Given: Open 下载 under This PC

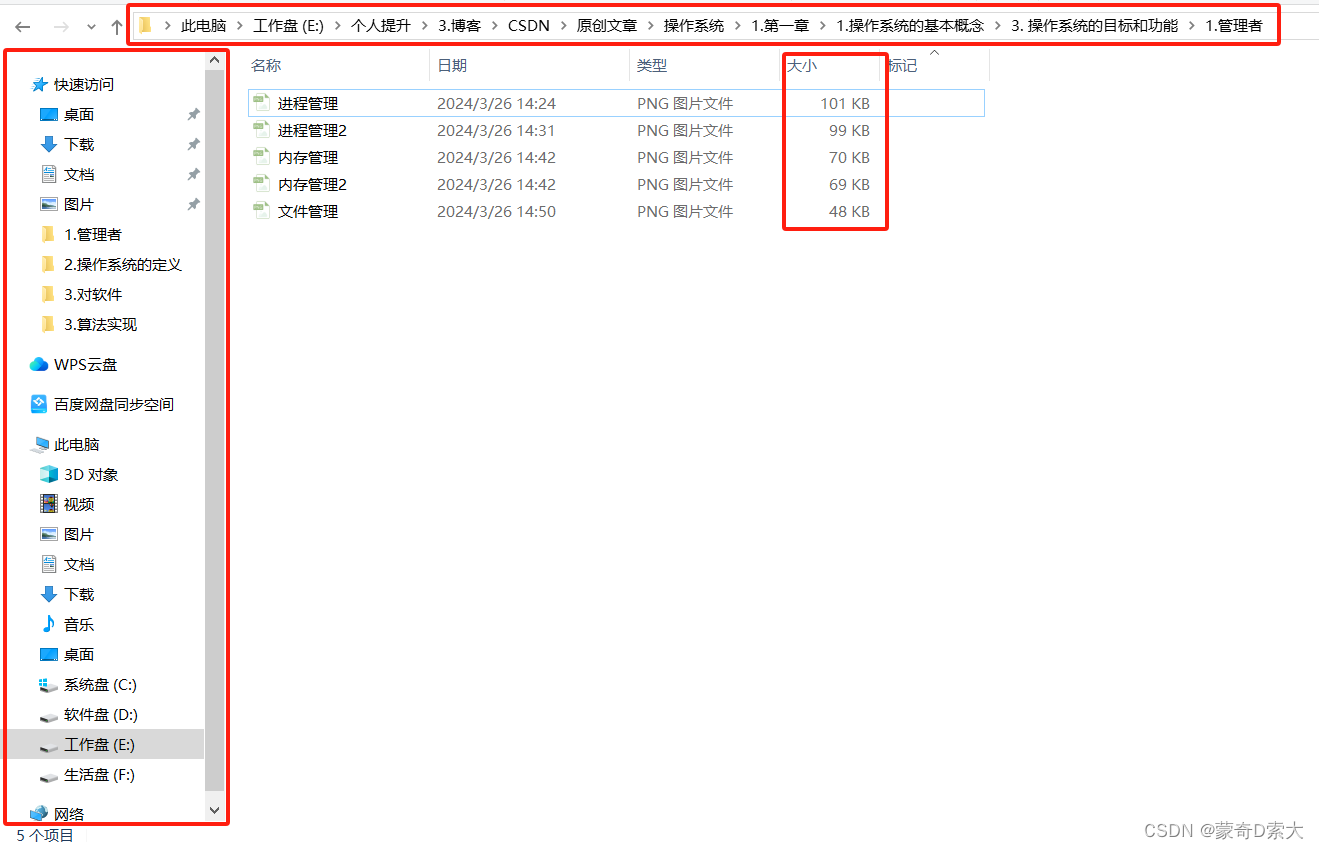Looking at the screenshot, I should [x=79, y=595].
